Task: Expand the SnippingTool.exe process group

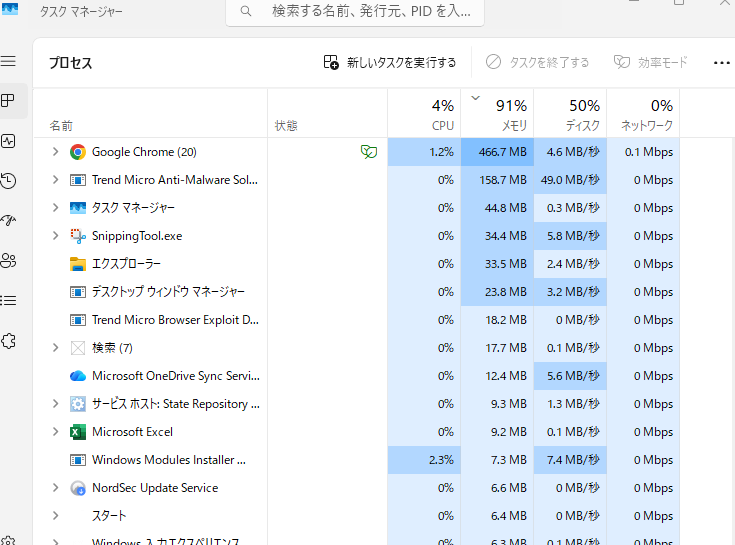Action: click(x=55, y=236)
